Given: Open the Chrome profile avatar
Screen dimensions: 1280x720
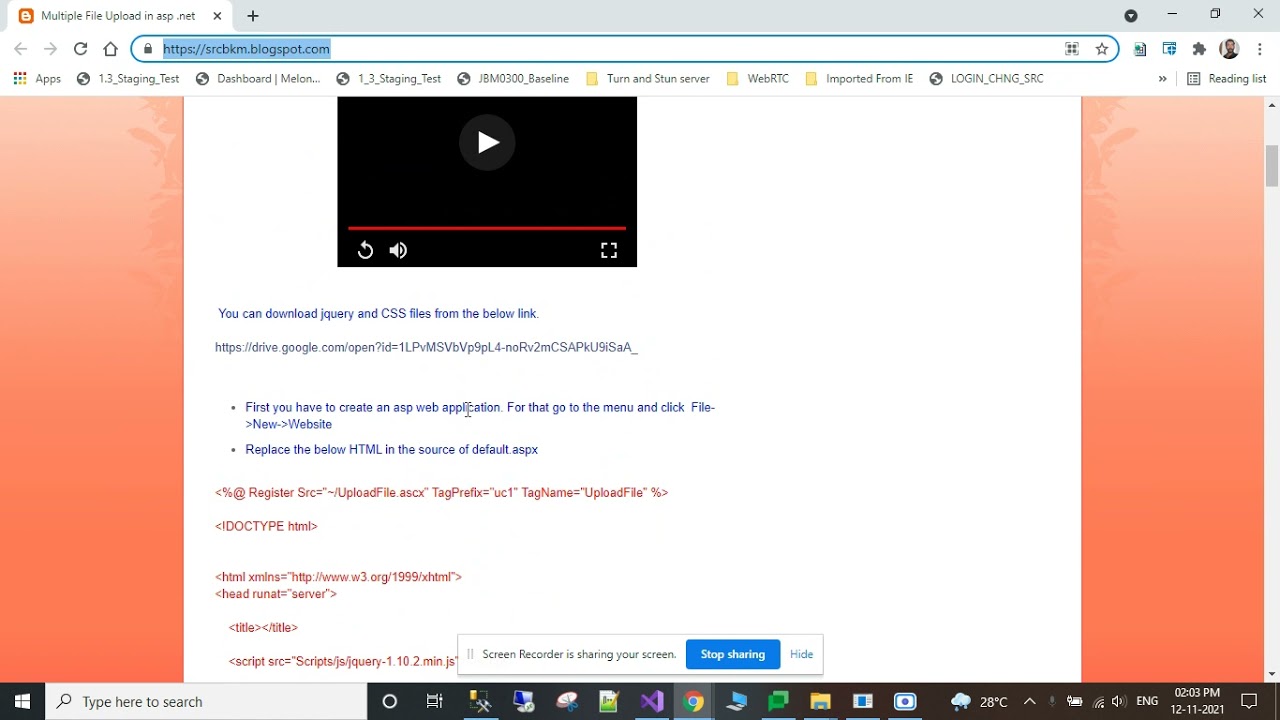Looking at the screenshot, I should point(1230,49).
